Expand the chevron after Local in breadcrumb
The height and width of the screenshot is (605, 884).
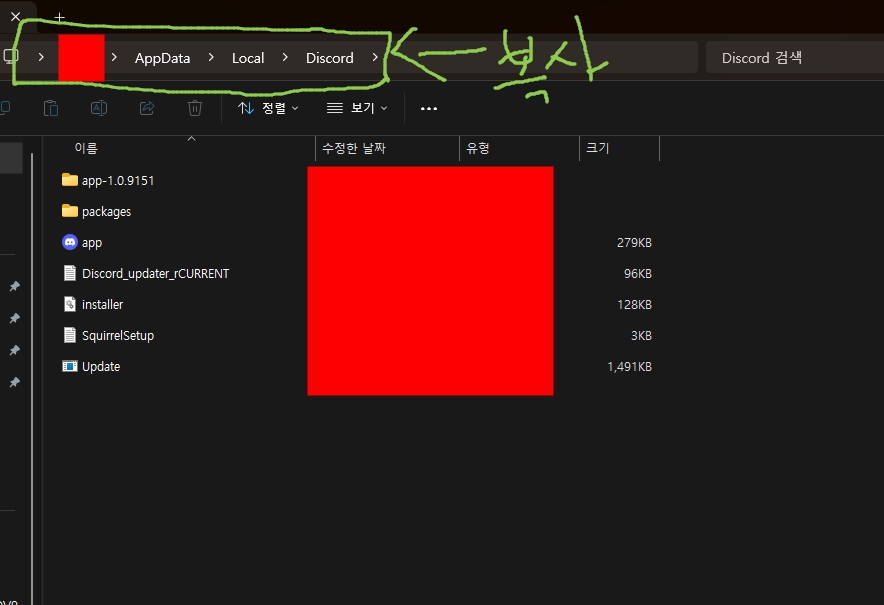285,57
